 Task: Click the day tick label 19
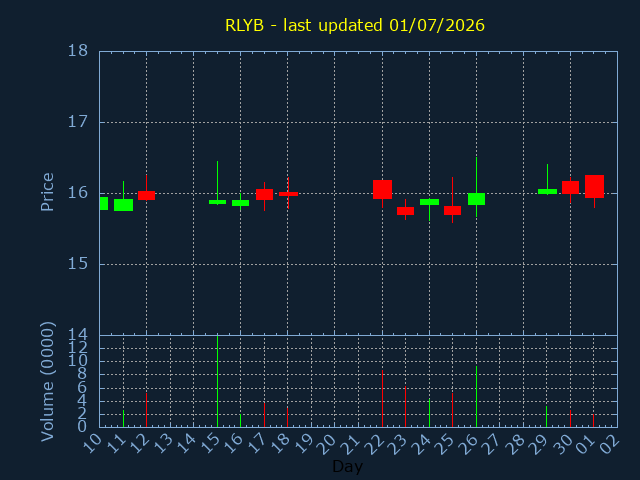304,444
